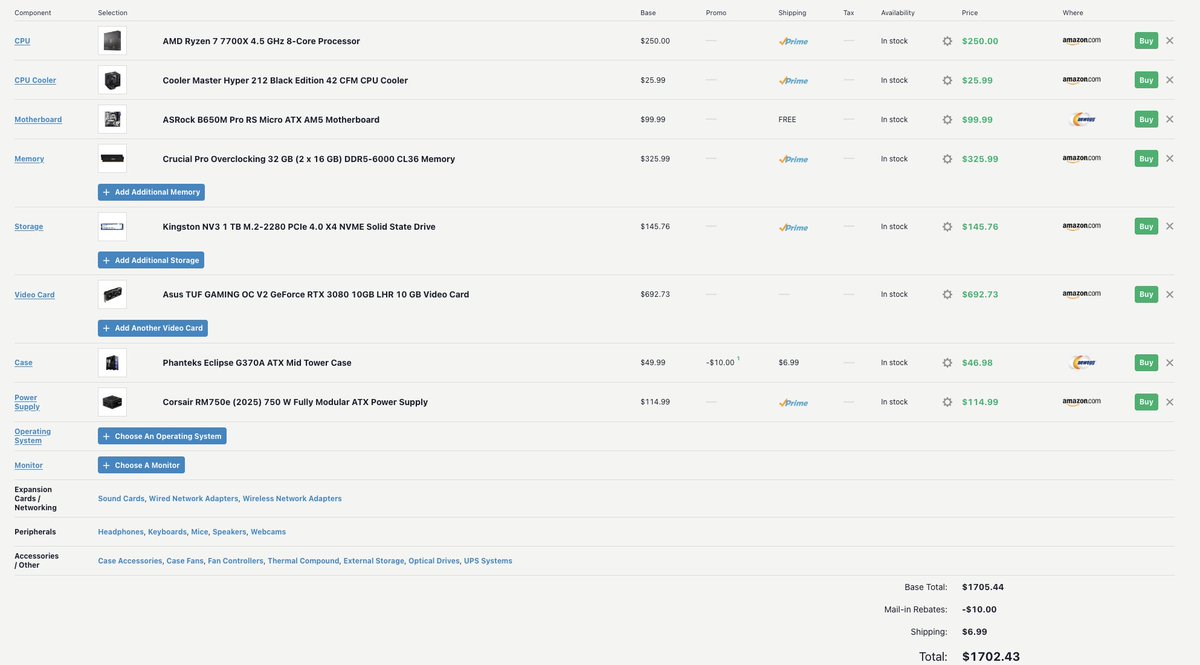
Task: Click the Corsair RM750e PSU thumbnail
Action: [x=112, y=402]
